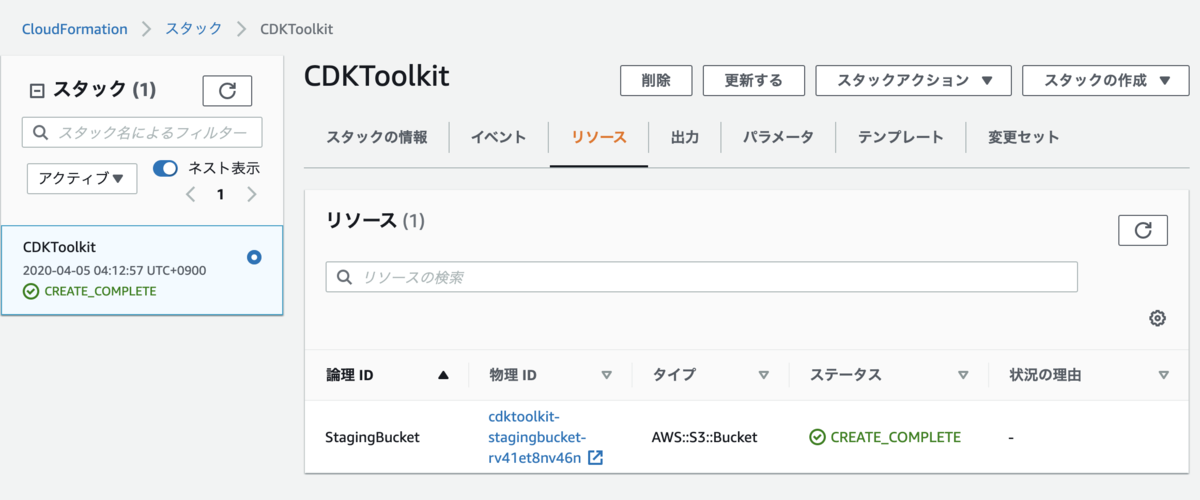Open スタックアクション dropdown
Viewport: 1200px width, 500px height.
[913, 81]
